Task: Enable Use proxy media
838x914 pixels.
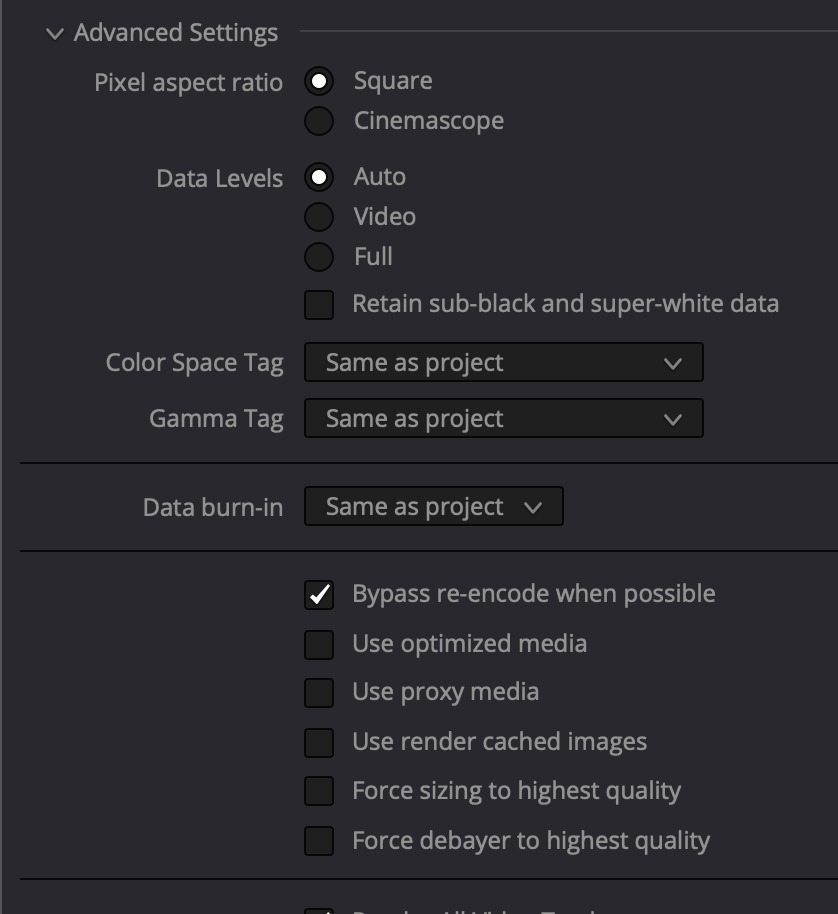Action: click(319, 693)
